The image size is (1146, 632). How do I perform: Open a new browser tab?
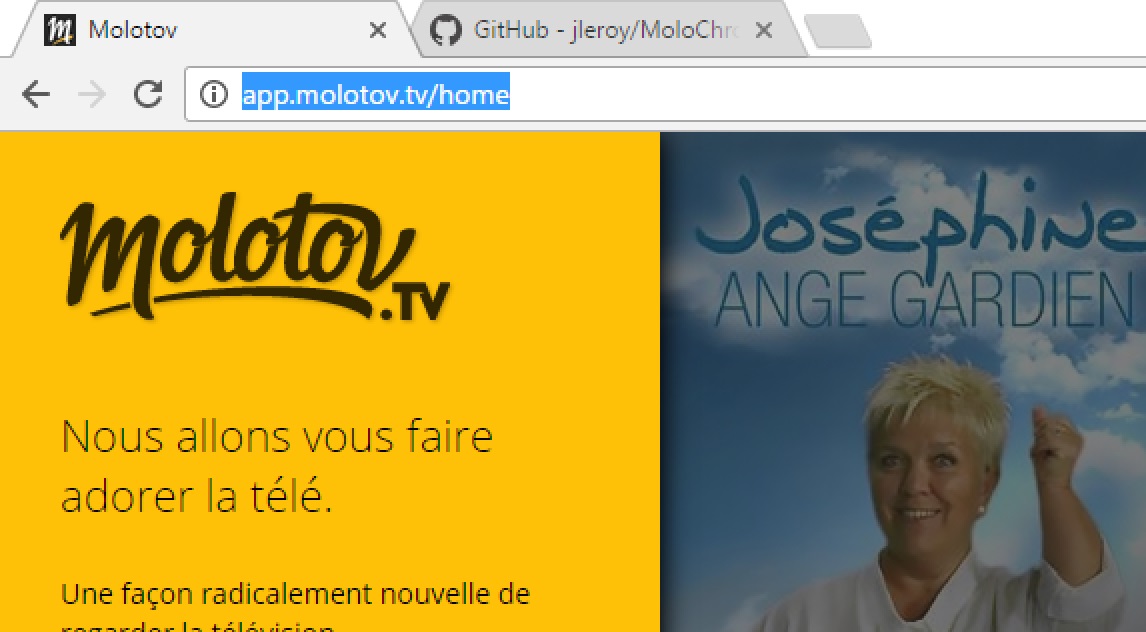click(x=838, y=31)
